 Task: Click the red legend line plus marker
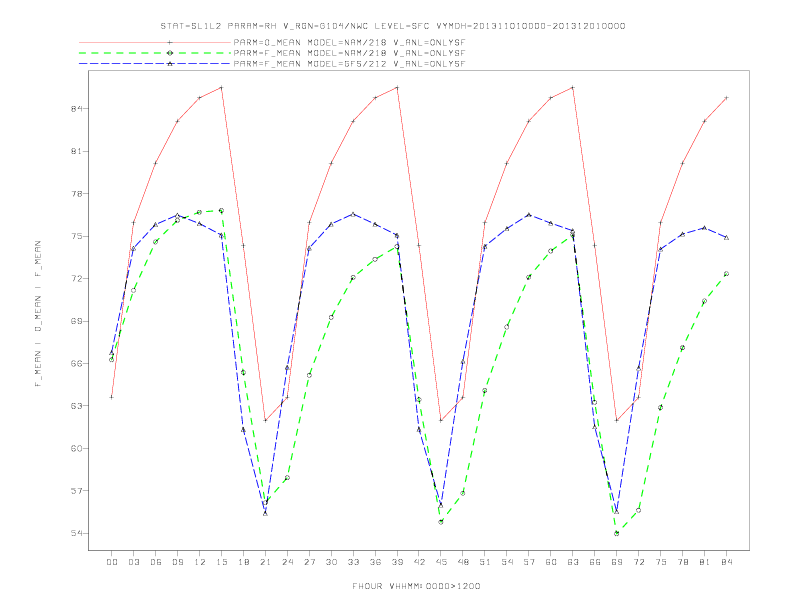(170, 42)
